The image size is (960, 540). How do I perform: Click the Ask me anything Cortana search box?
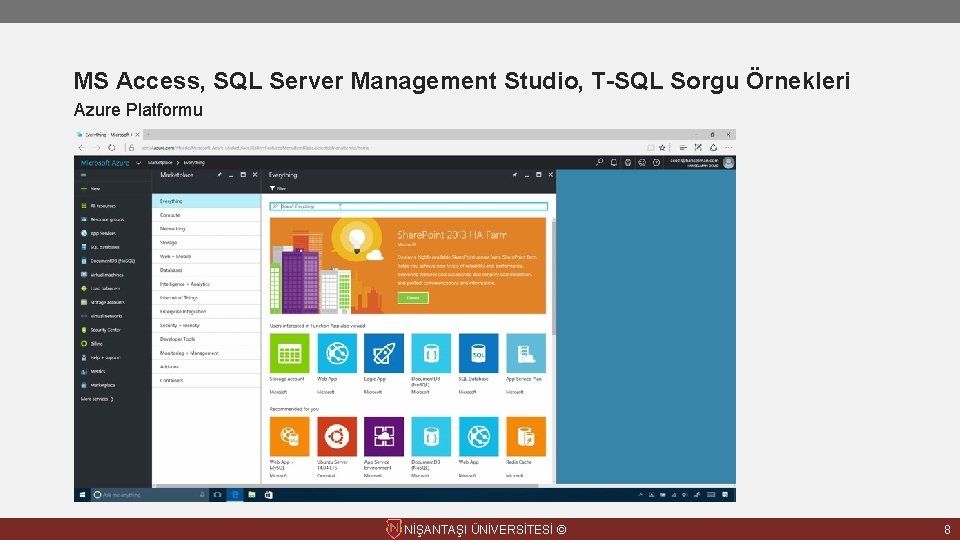click(149, 495)
